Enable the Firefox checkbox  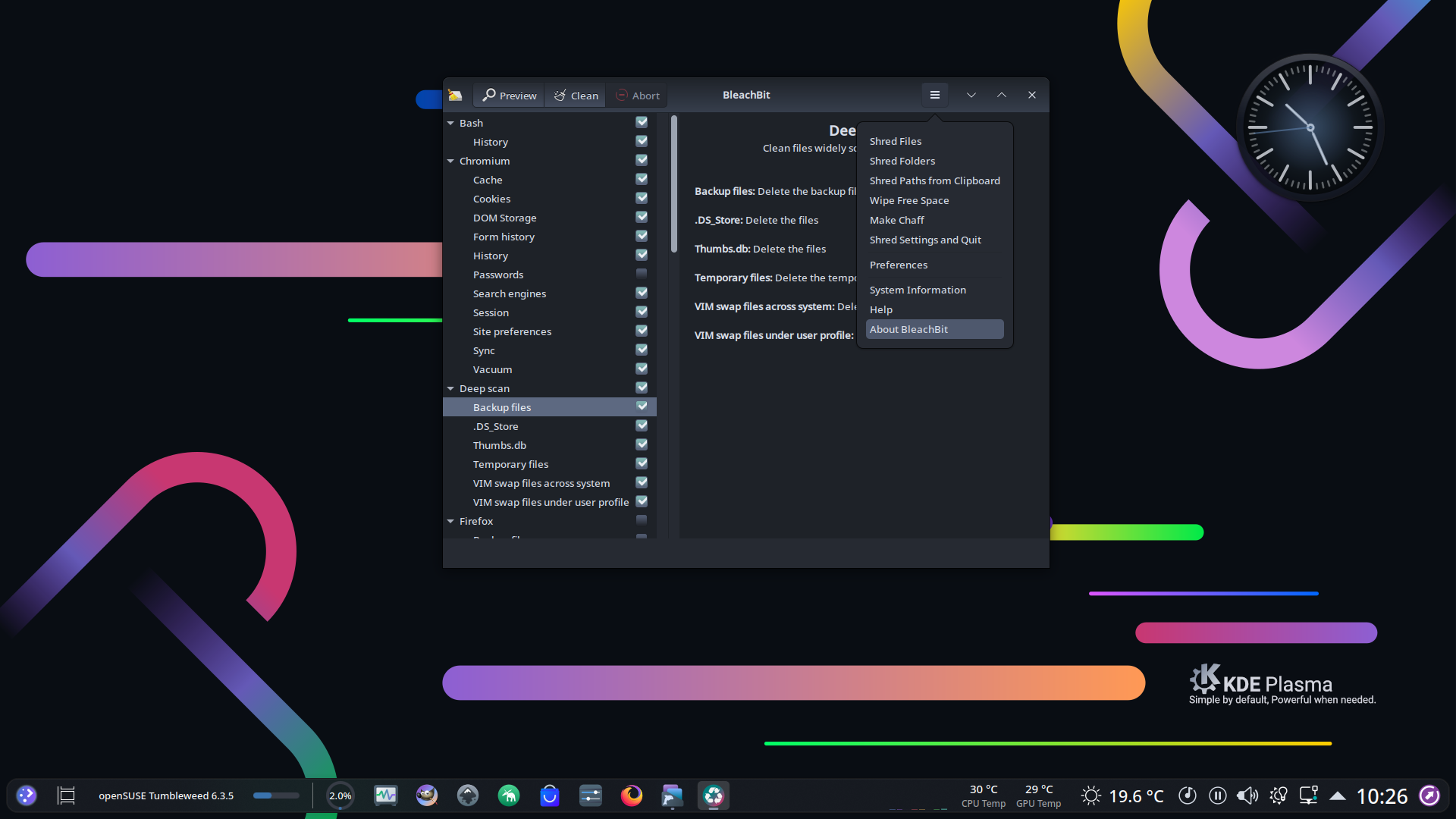642,520
